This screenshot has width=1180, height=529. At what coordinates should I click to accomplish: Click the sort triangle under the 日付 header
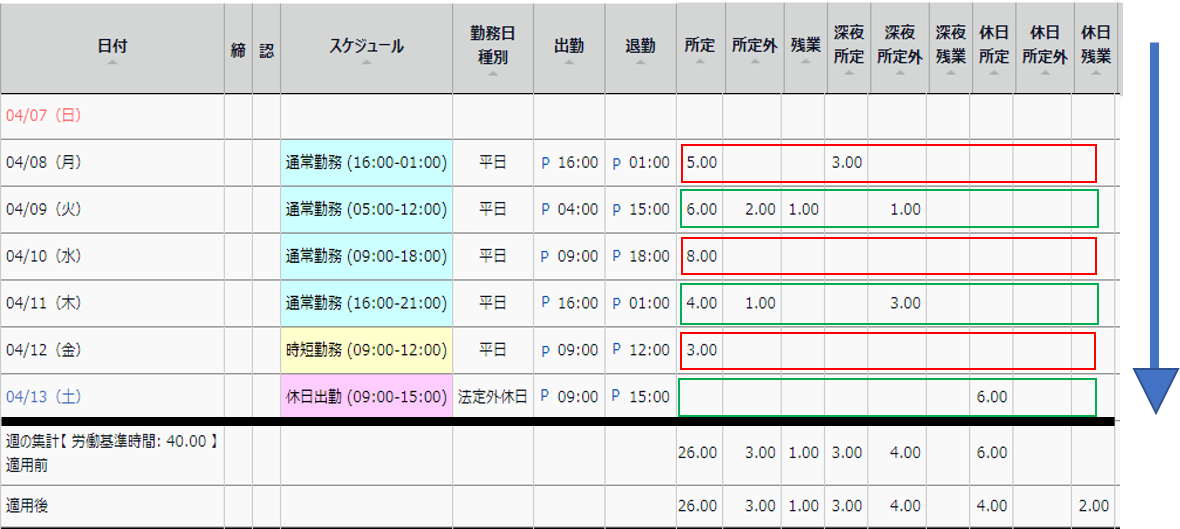tap(112, 63)
